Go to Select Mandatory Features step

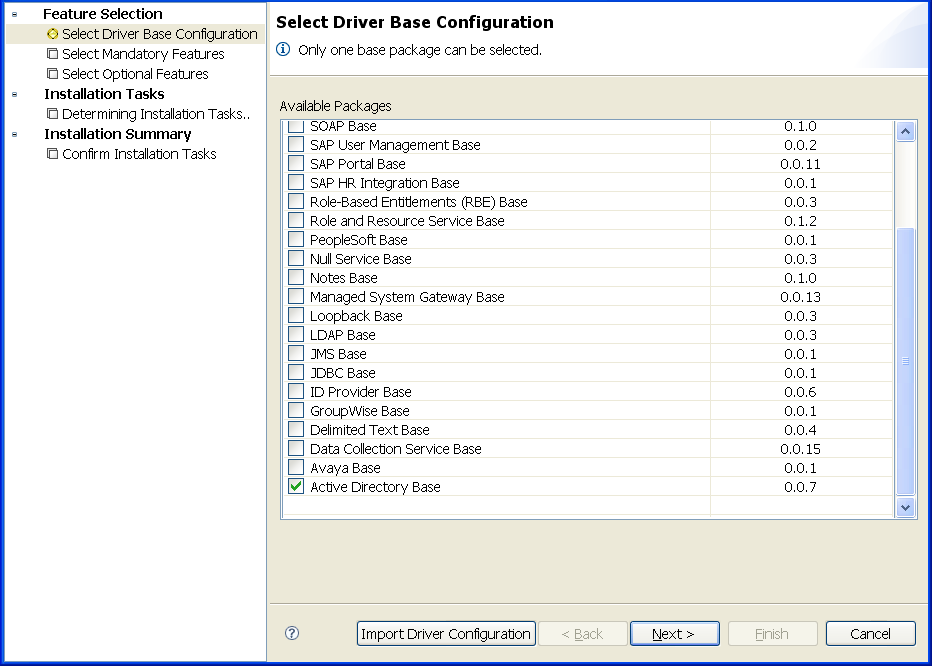pyautogui.click(x=143, y=54)
